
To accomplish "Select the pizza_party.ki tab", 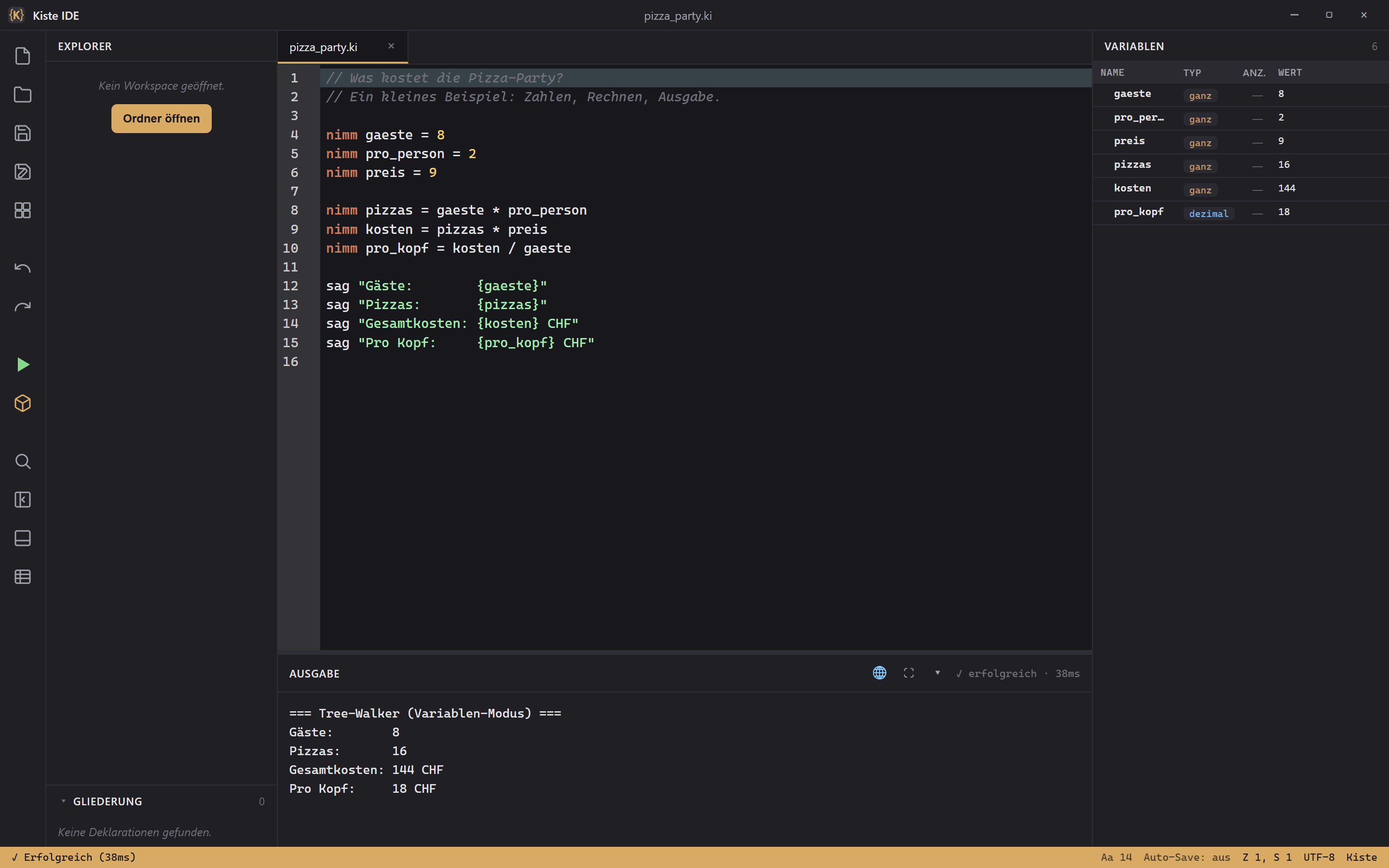I will click(323, 47).
